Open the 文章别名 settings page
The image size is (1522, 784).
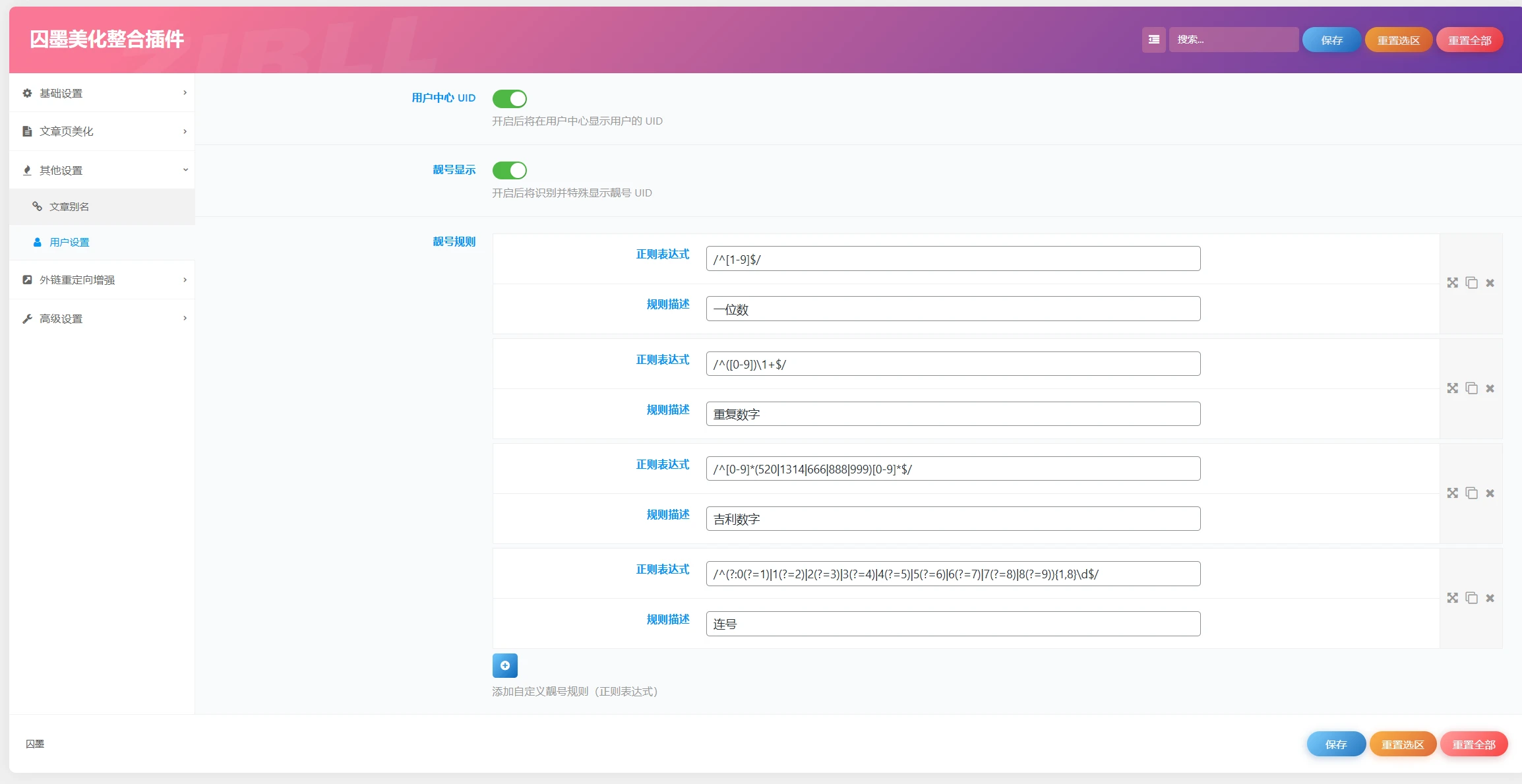tap(71, 206)
